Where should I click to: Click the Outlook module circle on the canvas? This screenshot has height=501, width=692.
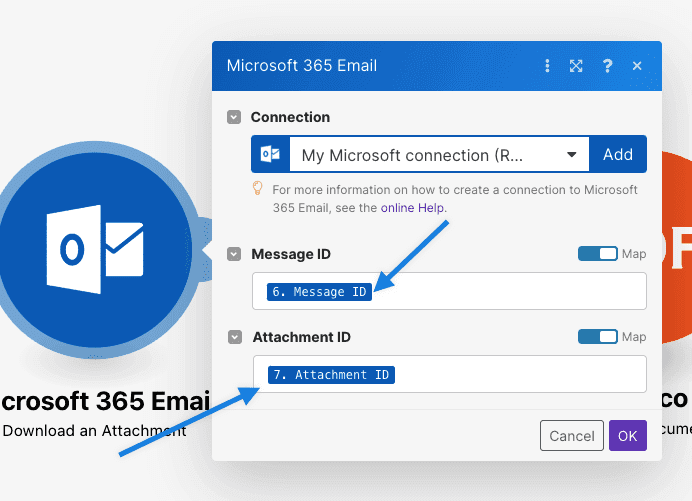(x=95, y=249)
